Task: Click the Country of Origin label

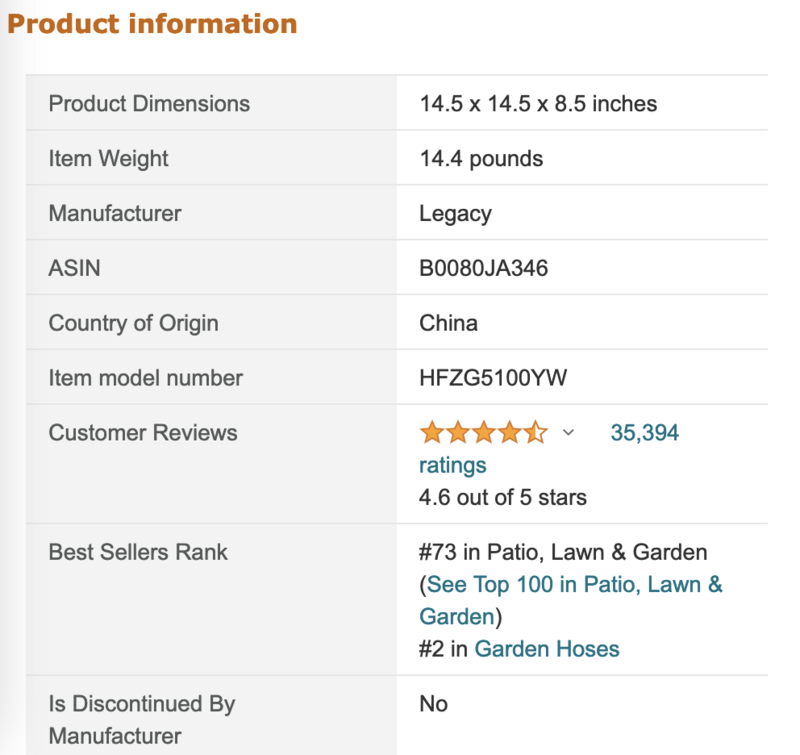Action: pos(133,323)
